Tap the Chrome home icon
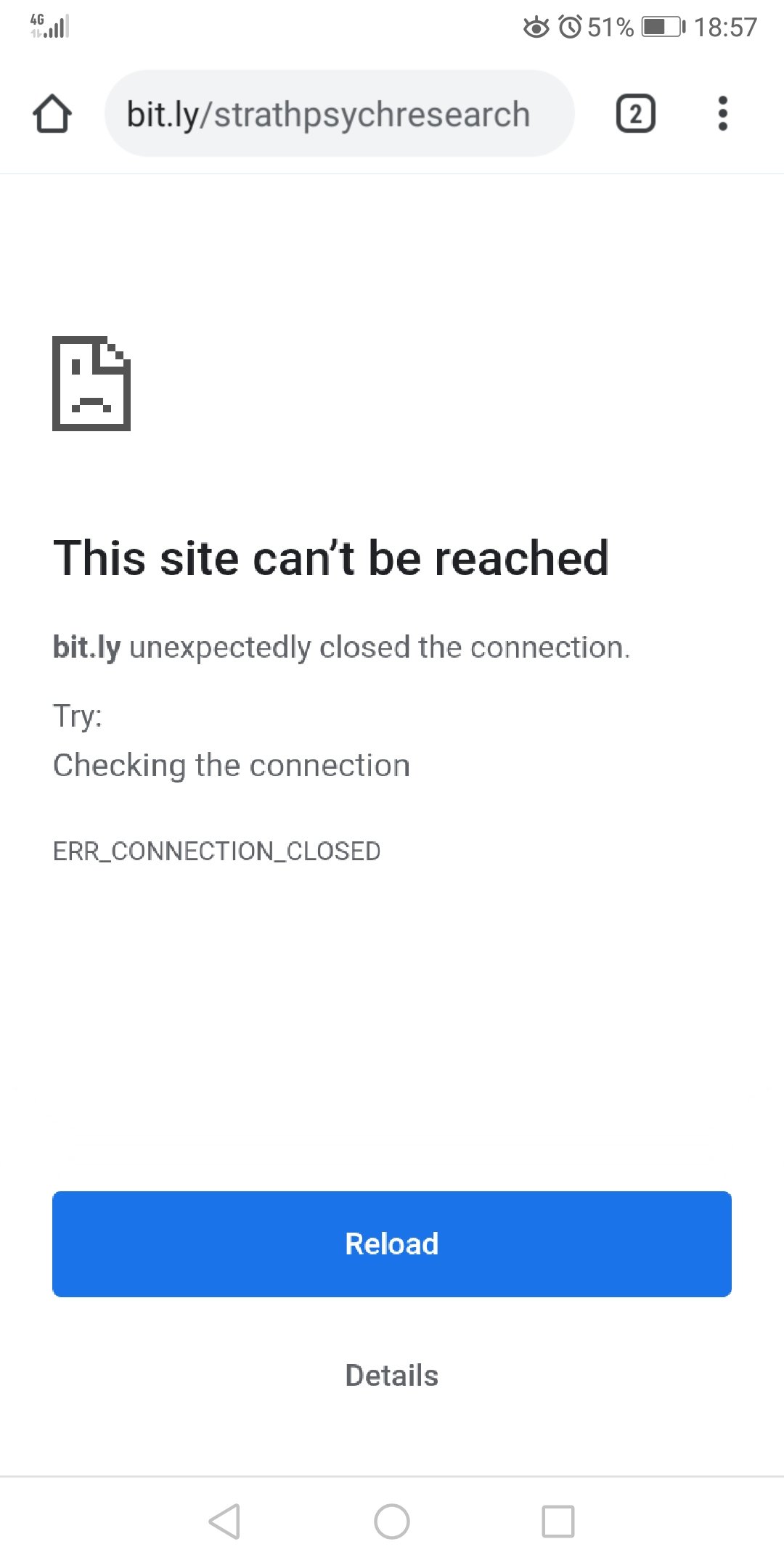784x1568 pixels. click(52, 113)
